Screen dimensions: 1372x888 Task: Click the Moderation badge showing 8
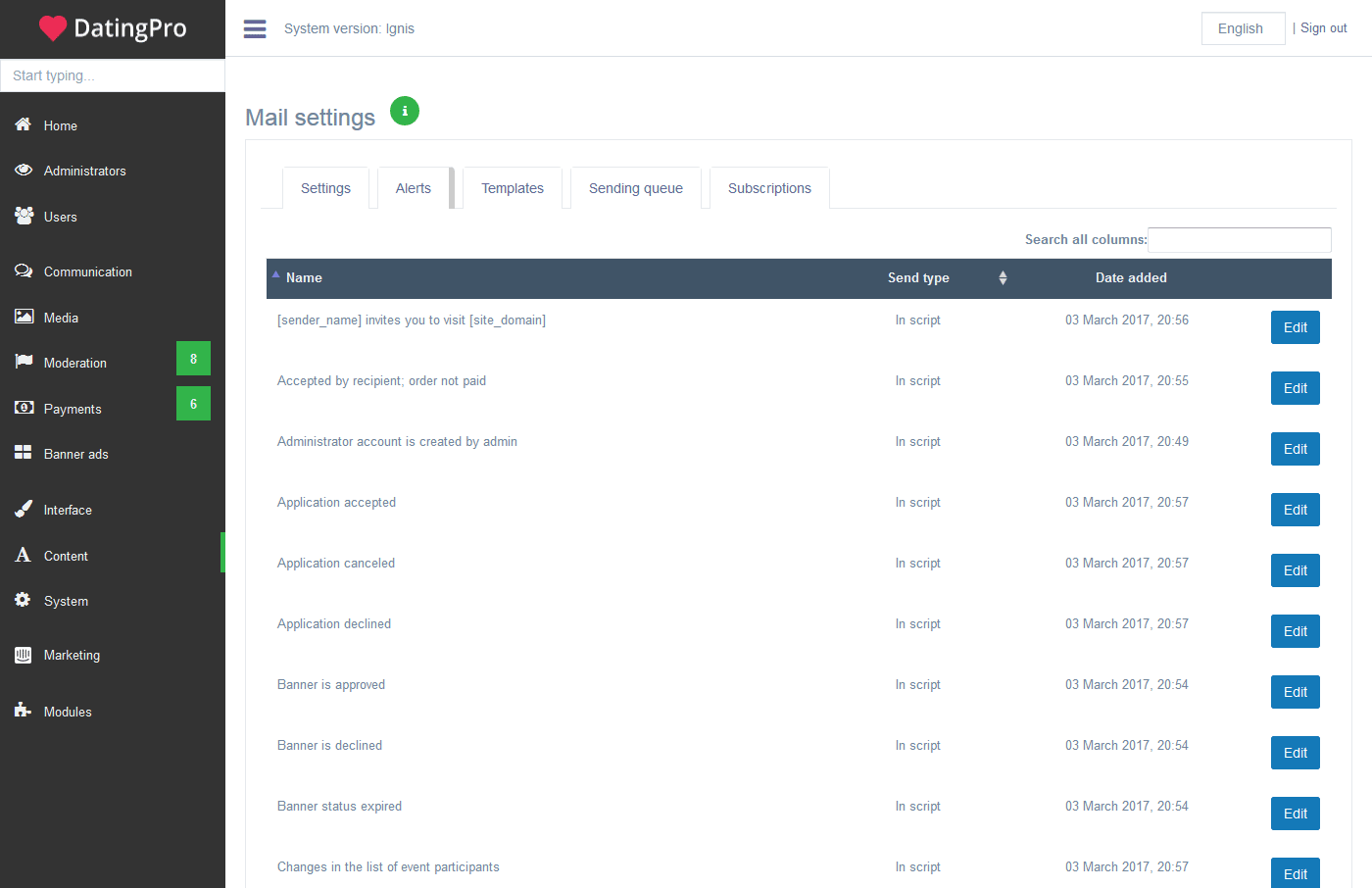point(193,359)
